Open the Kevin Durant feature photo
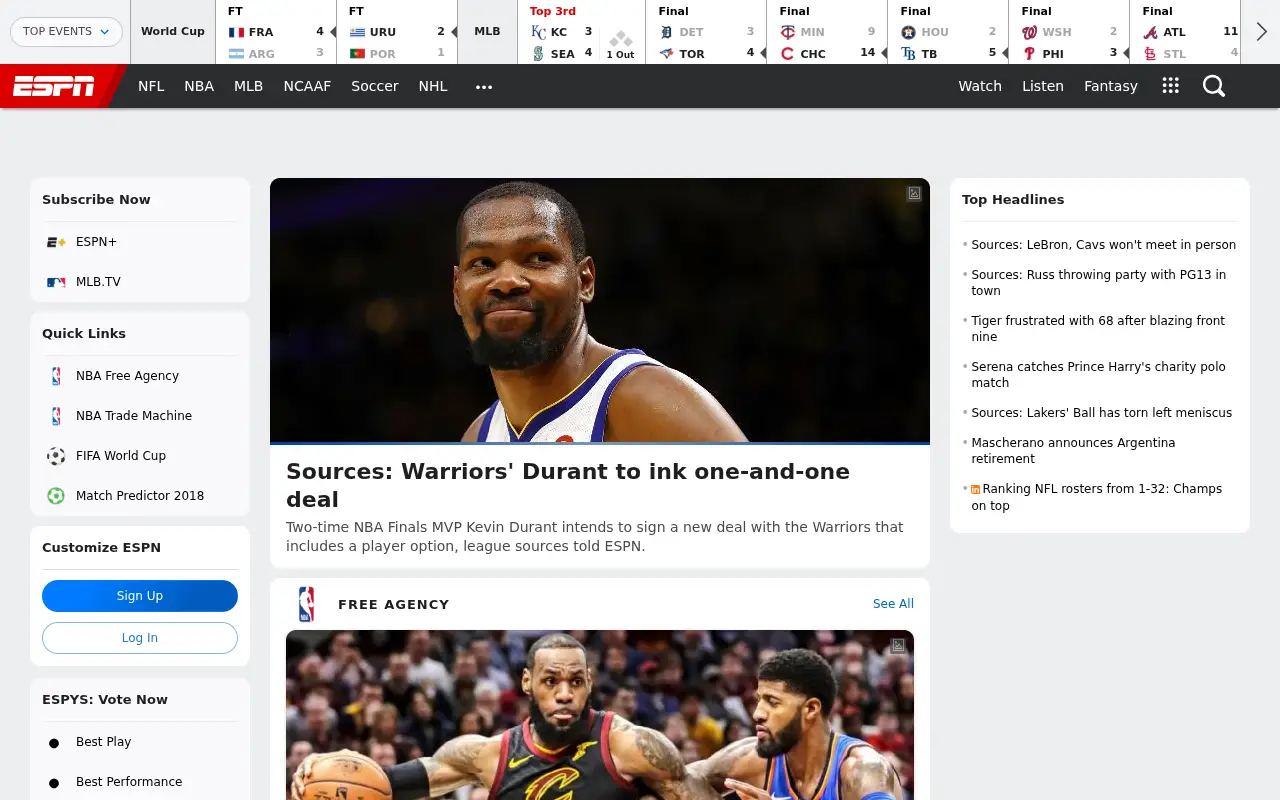Screen dimensions: 1280x800 (600, 310)
